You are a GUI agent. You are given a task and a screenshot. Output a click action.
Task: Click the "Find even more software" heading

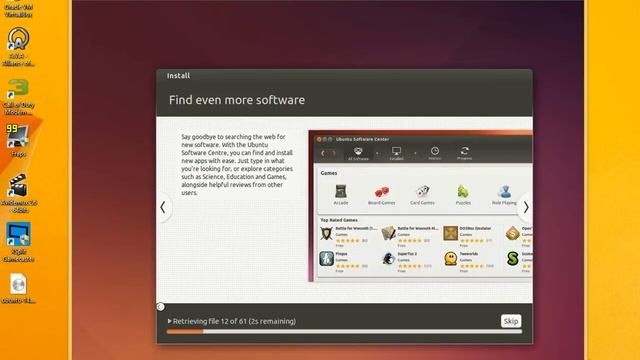237,100
